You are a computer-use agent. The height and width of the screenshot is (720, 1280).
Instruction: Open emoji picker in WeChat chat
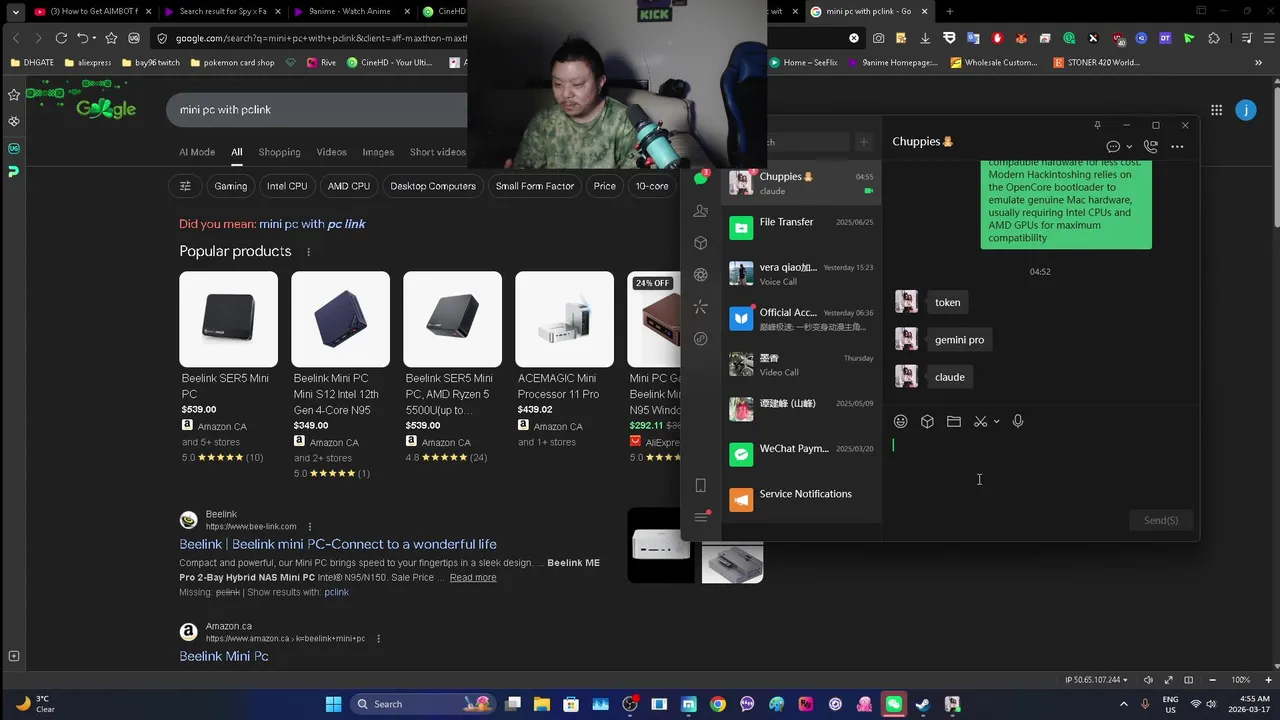pyautogui.click(x=901, y=422)
